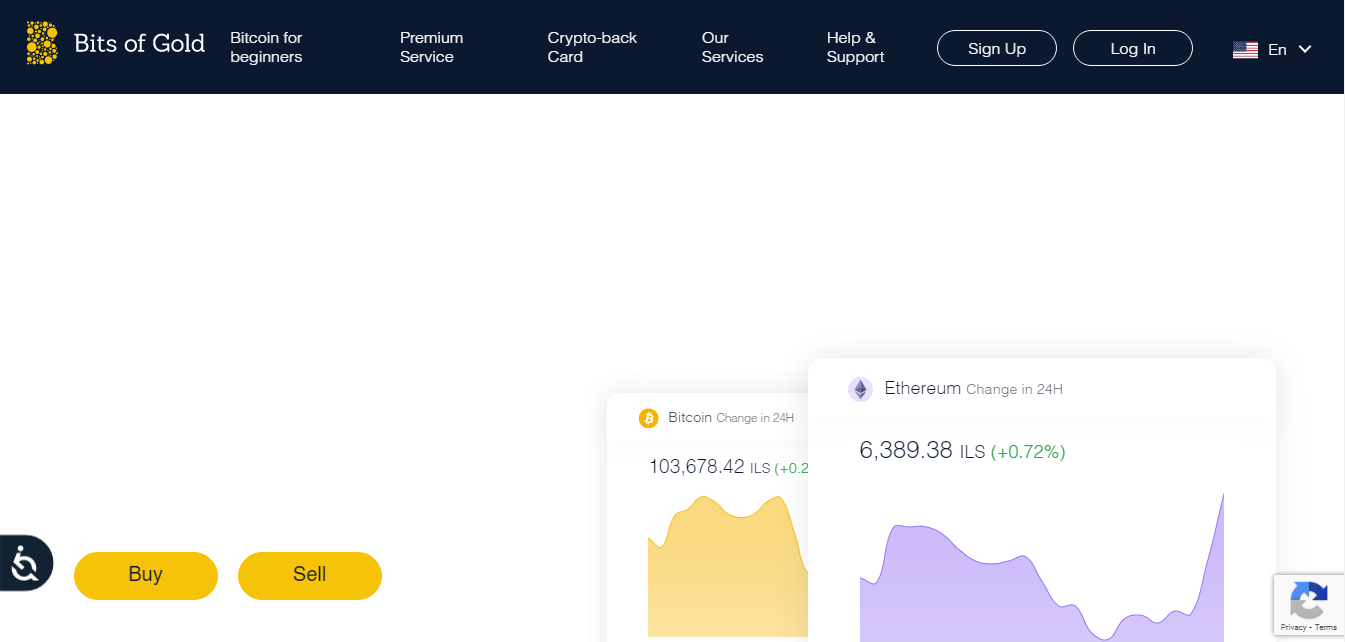This screenshot has width=1345, height=642.
Task: Open the Our Services menu
Action: coord(732,47)
